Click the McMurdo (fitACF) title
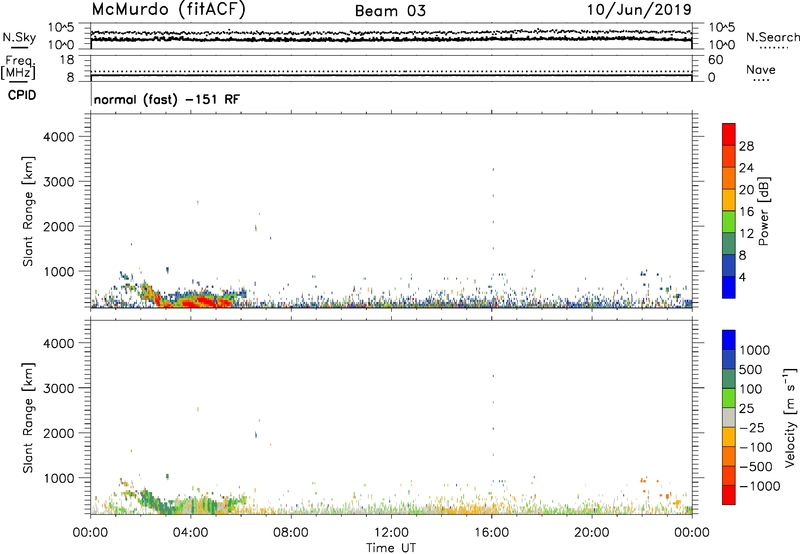 168,10
